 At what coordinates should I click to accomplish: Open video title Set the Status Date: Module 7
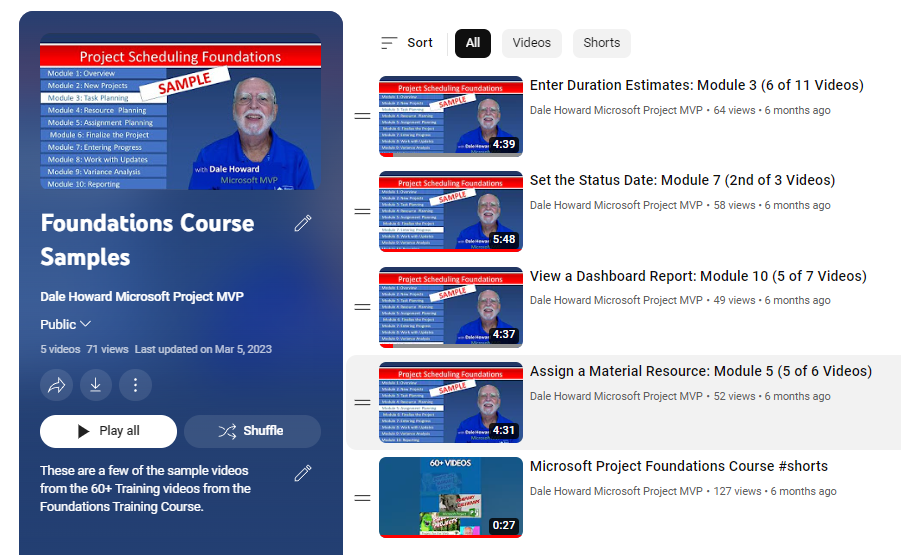[682, 180]
